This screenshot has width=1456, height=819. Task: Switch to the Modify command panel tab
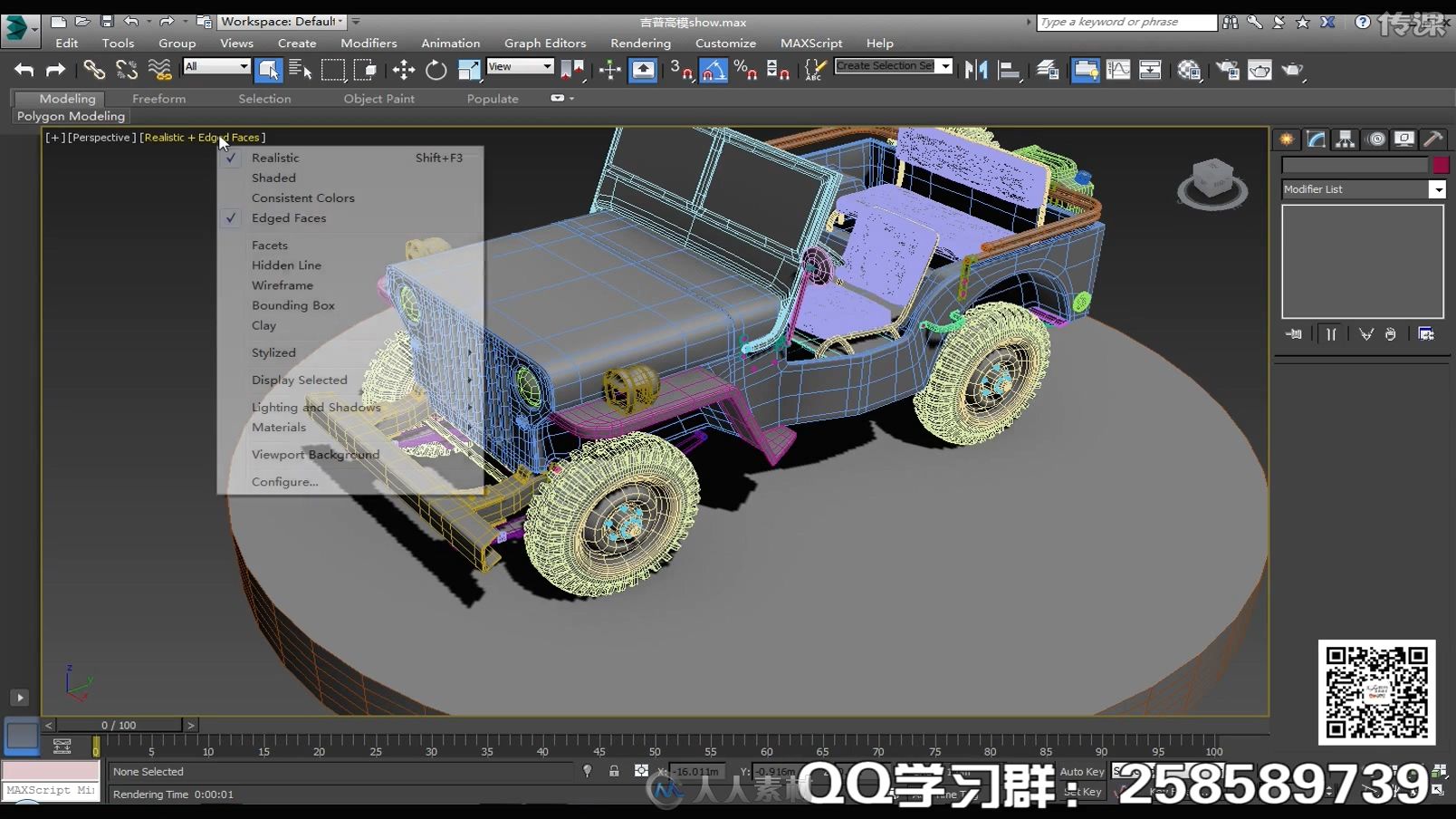tap(1316, 140)
